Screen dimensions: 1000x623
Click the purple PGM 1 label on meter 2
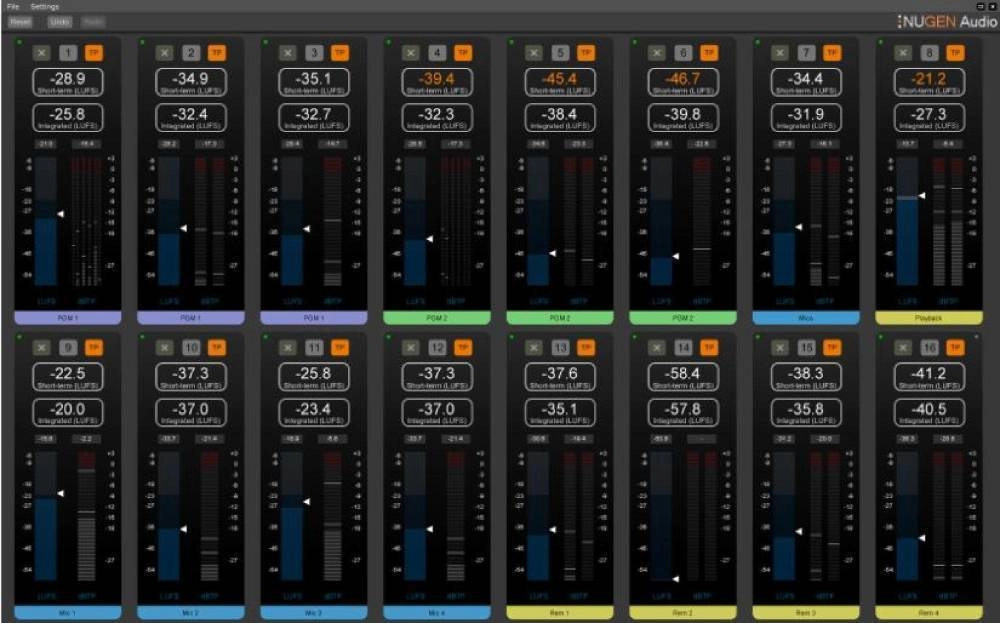pyautogui.click(x=191, y=318)
